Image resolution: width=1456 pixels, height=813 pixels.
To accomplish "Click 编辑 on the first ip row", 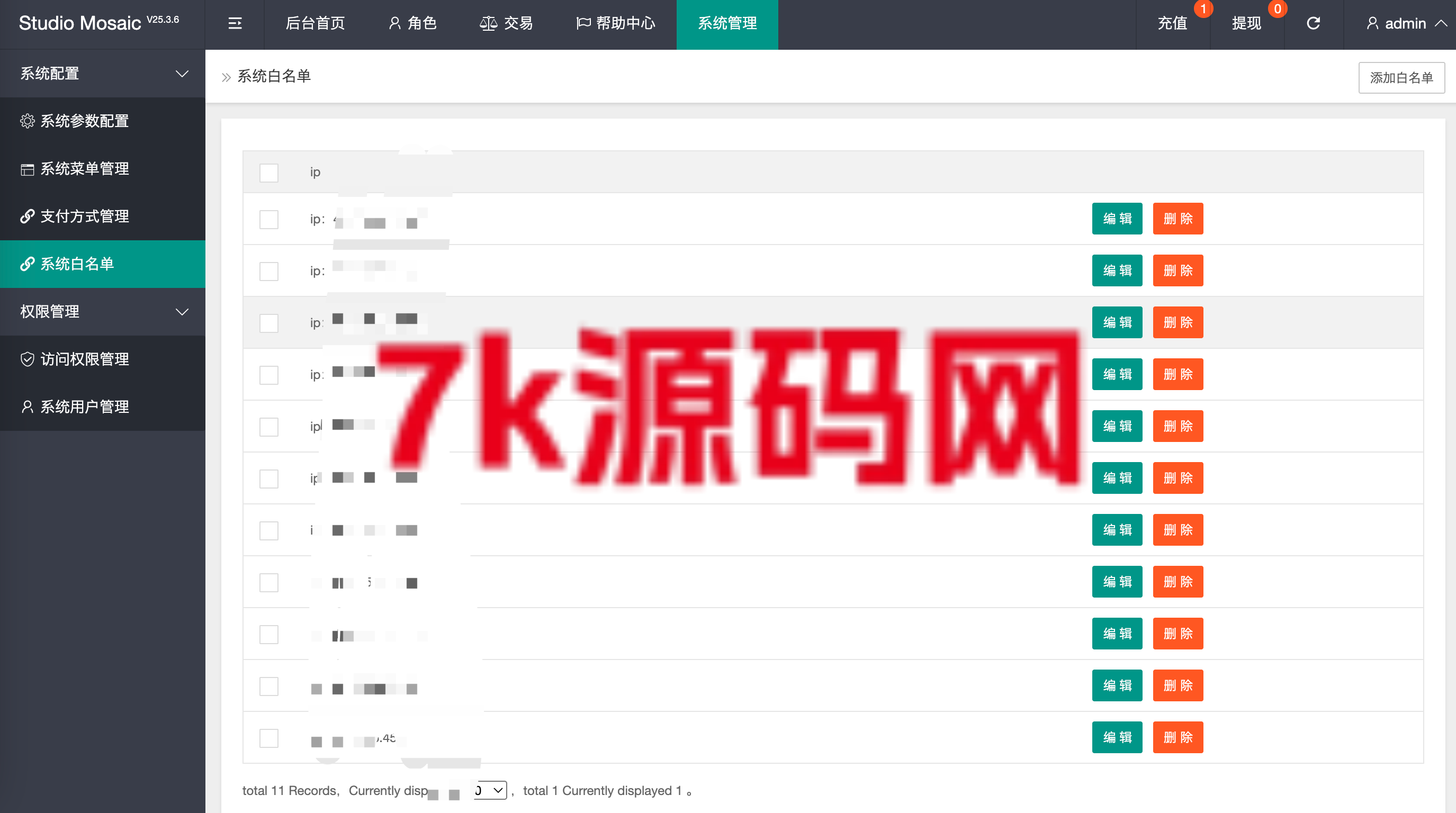I will coord(1116,219).
